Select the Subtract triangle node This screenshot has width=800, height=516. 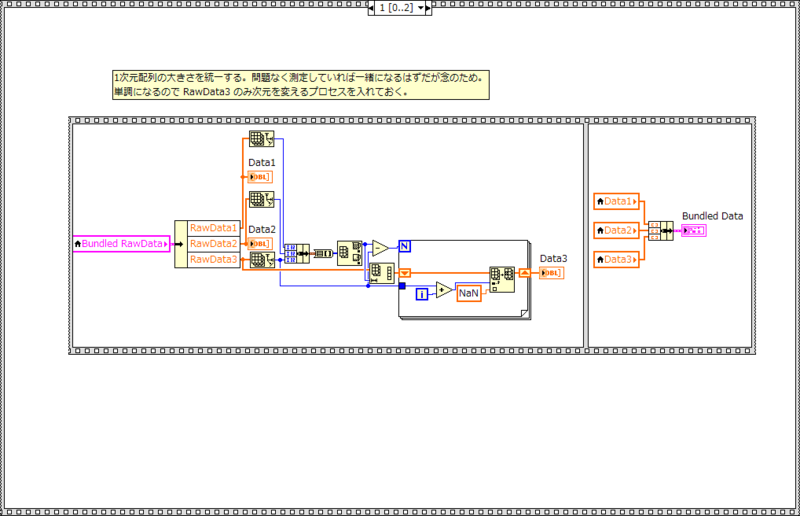tap(380, 248)
